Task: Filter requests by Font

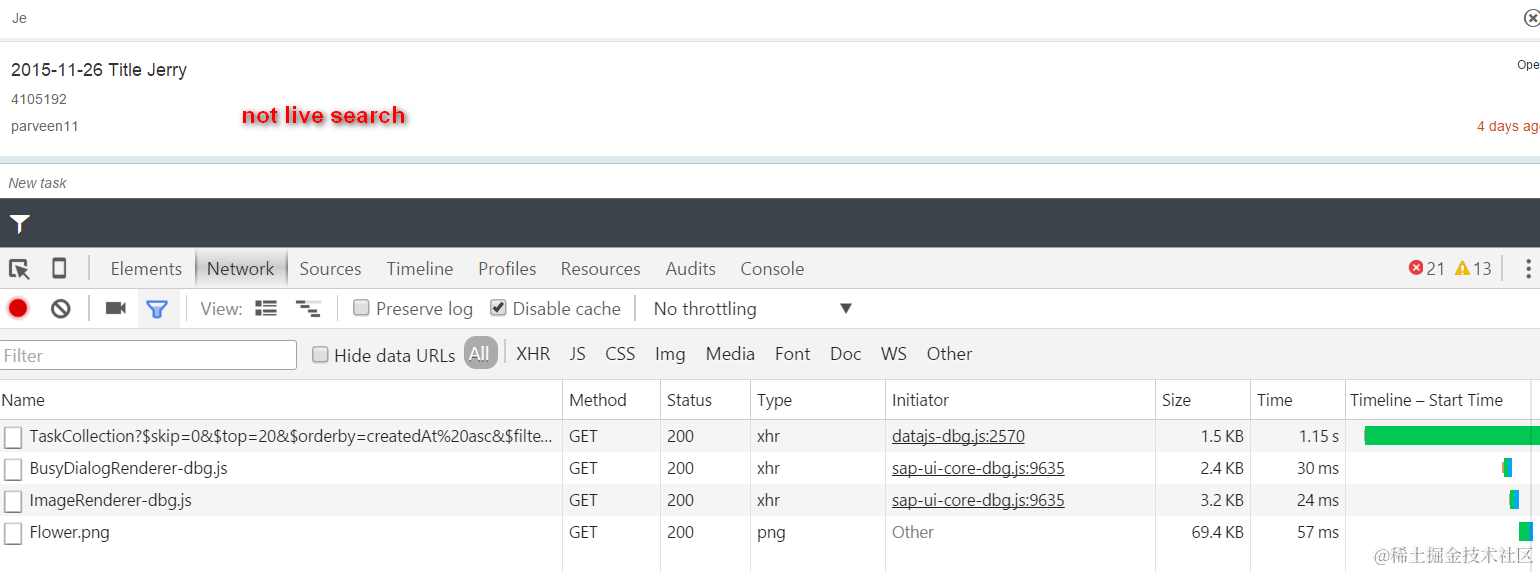Action: [792, 353]
